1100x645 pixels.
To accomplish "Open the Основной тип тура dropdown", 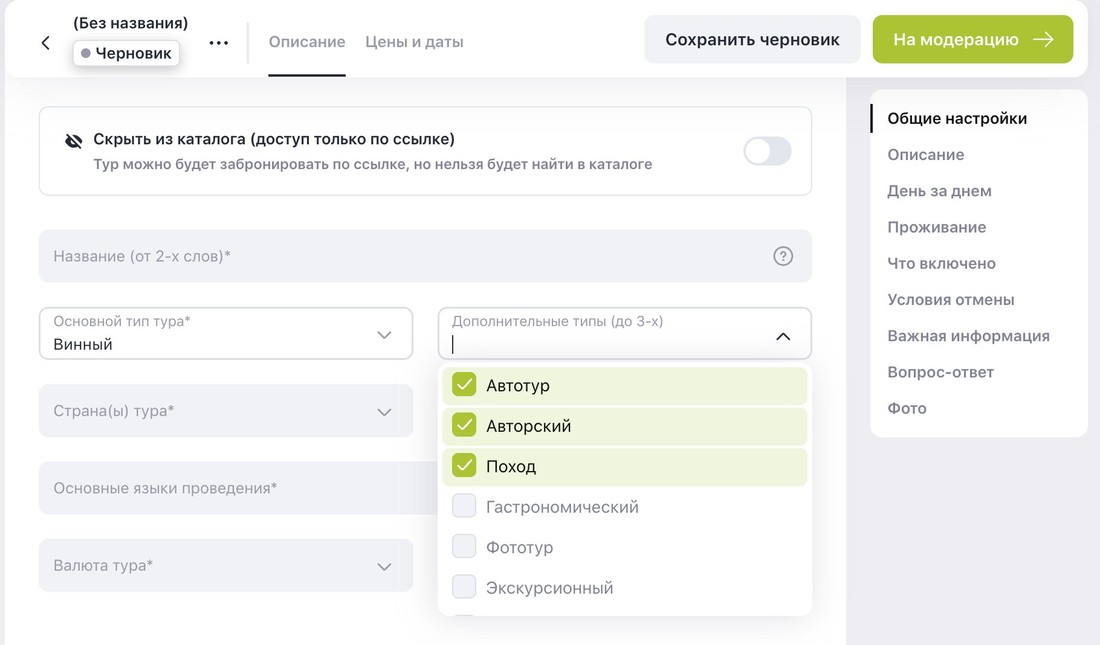I will coord(226,333).
